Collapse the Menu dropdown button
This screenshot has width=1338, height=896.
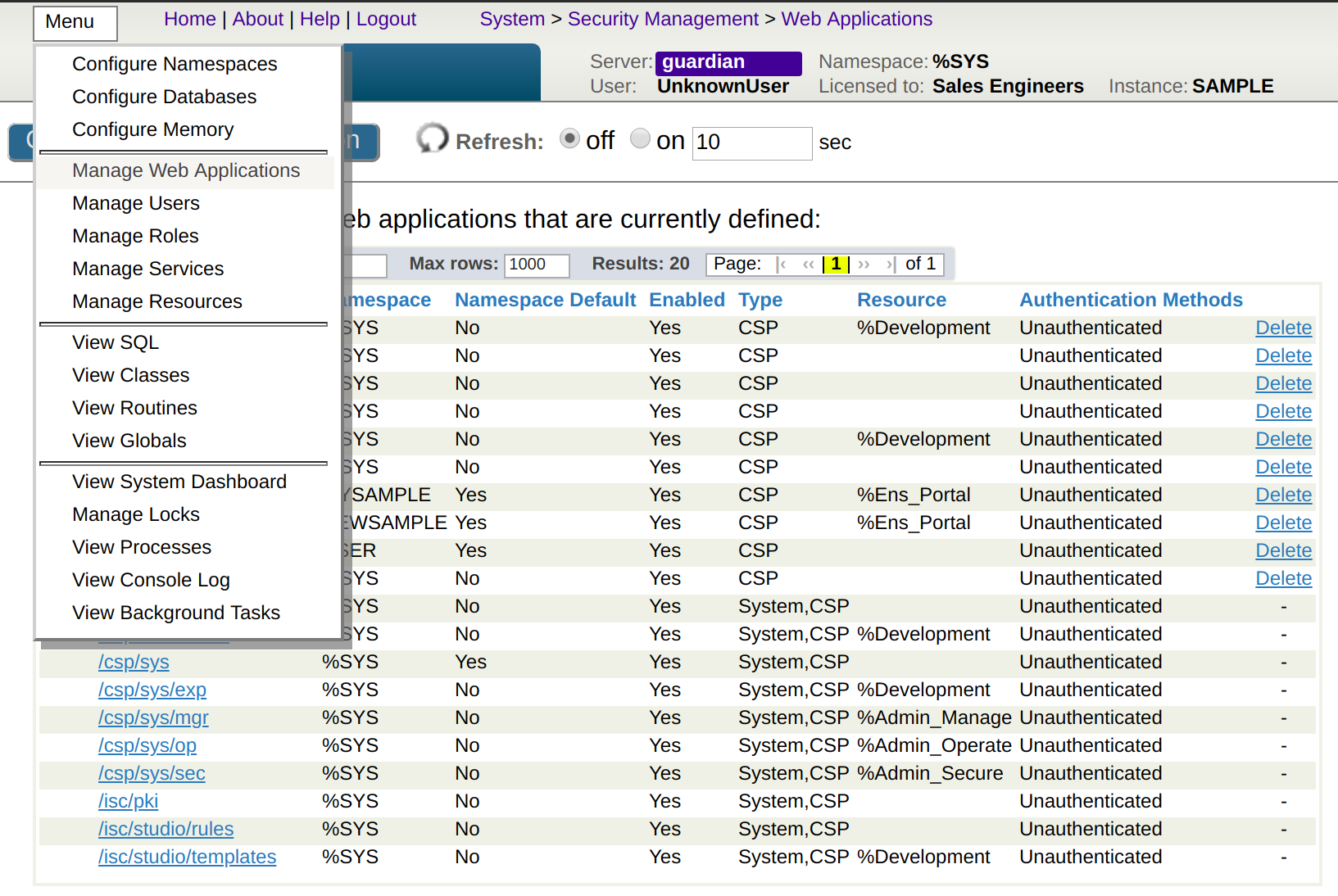pos(75,23)
